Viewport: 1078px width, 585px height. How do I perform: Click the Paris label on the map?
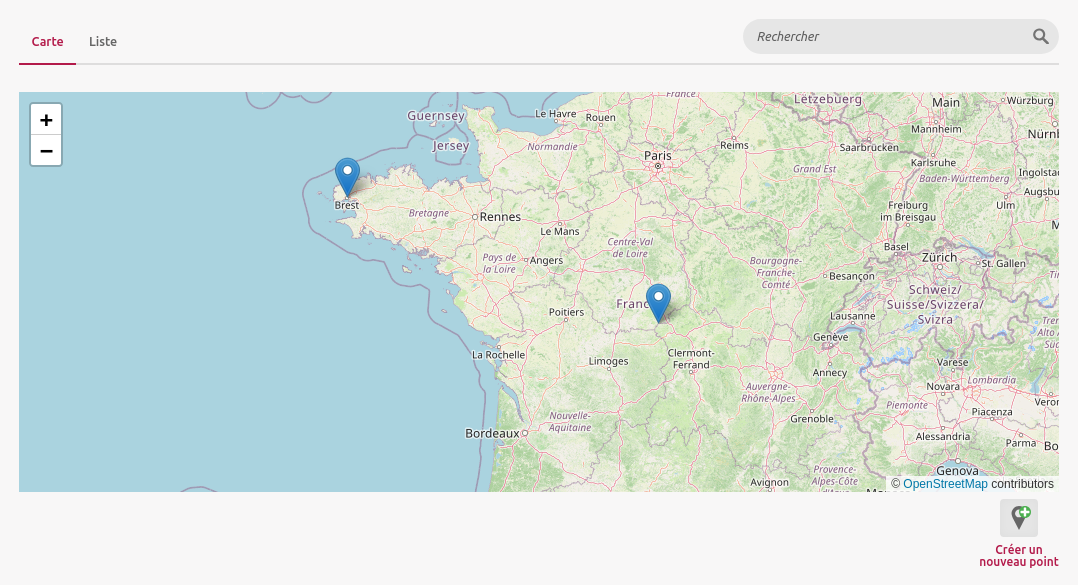(657, 155)
